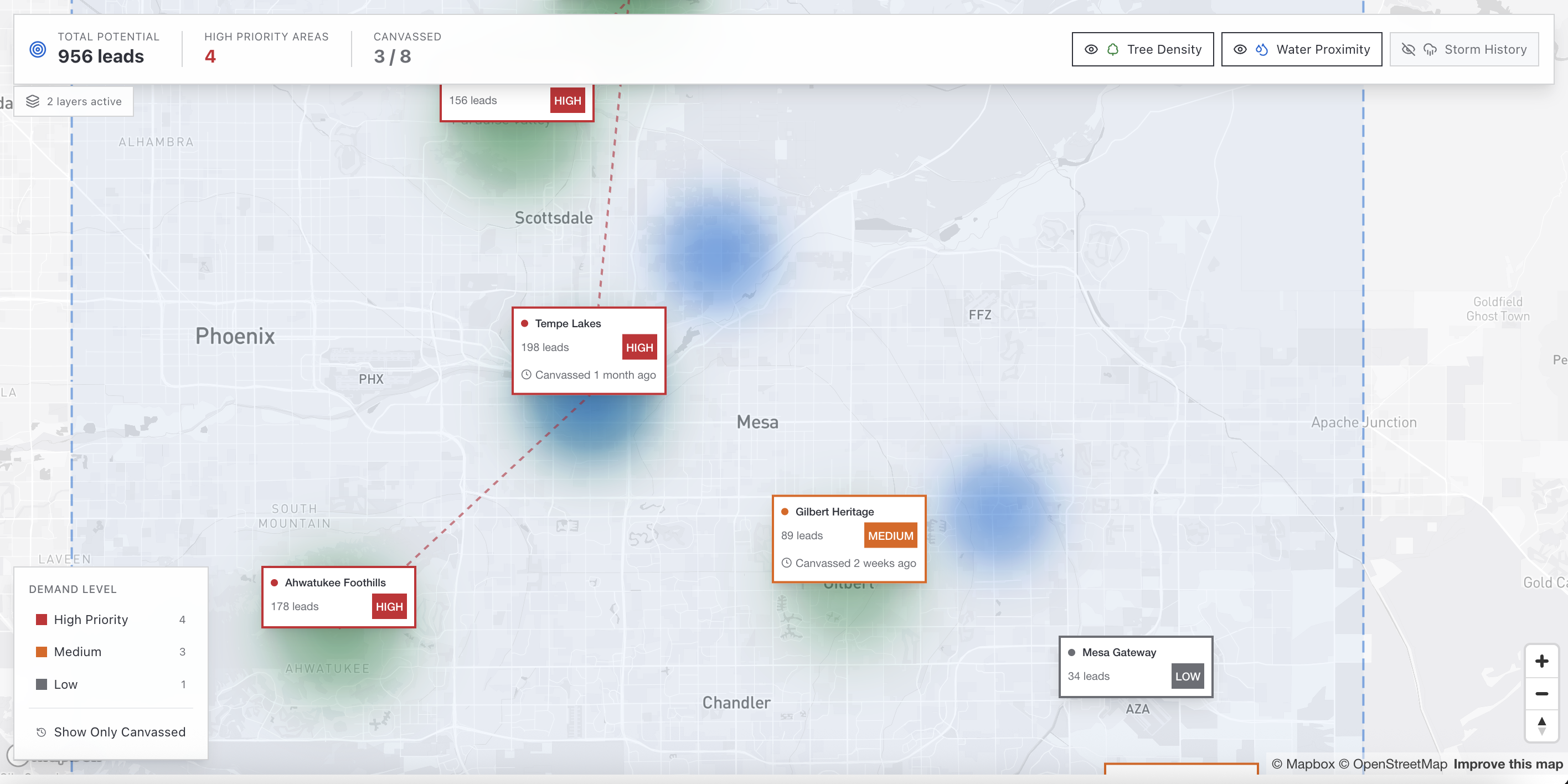Click the HIGH badge on Tempe Lakes
Screen dimensions: 1568x784
[x=638, y=348]
